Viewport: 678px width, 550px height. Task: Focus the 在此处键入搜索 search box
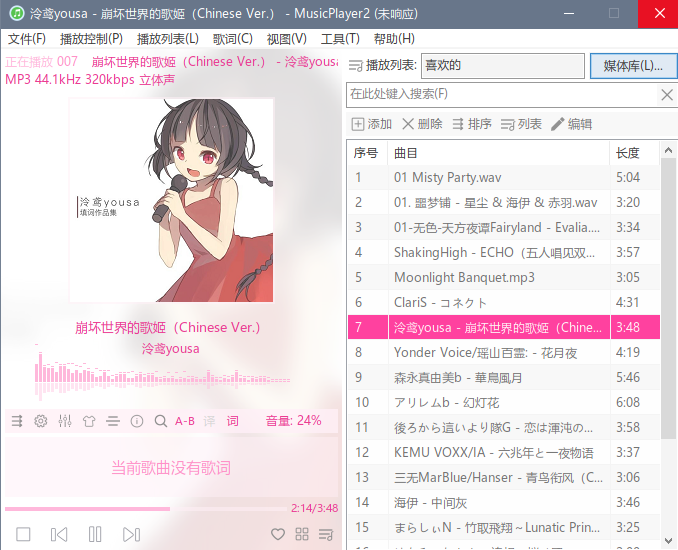click(502, 94)
